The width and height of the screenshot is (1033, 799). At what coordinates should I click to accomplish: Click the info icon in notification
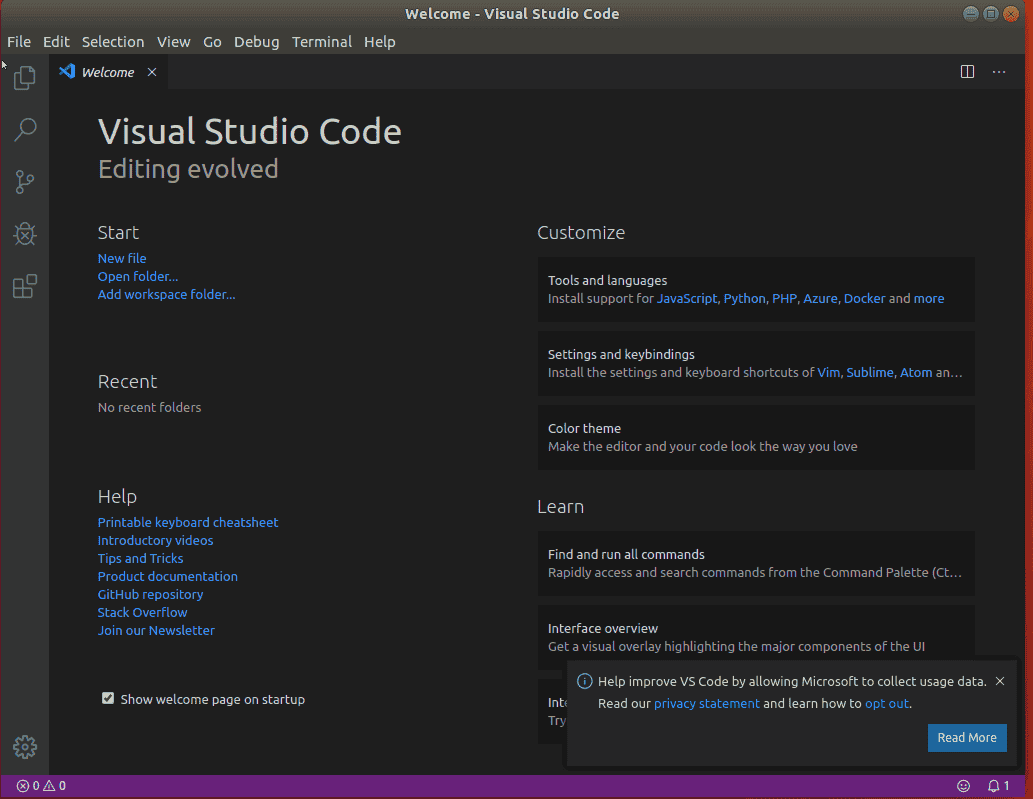[x=584, y=681]
